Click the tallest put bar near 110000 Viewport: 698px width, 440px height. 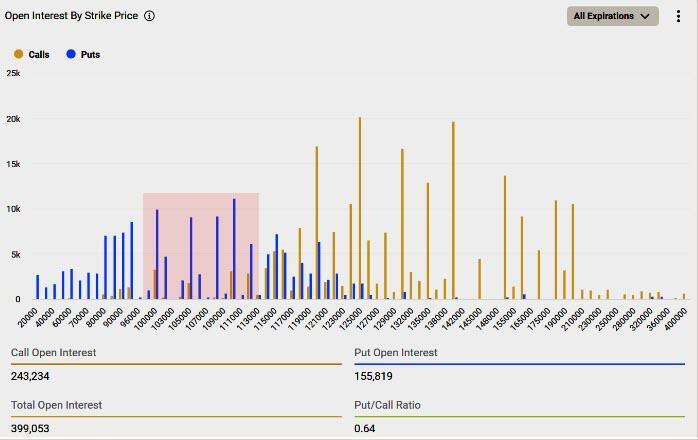[234, 250]
